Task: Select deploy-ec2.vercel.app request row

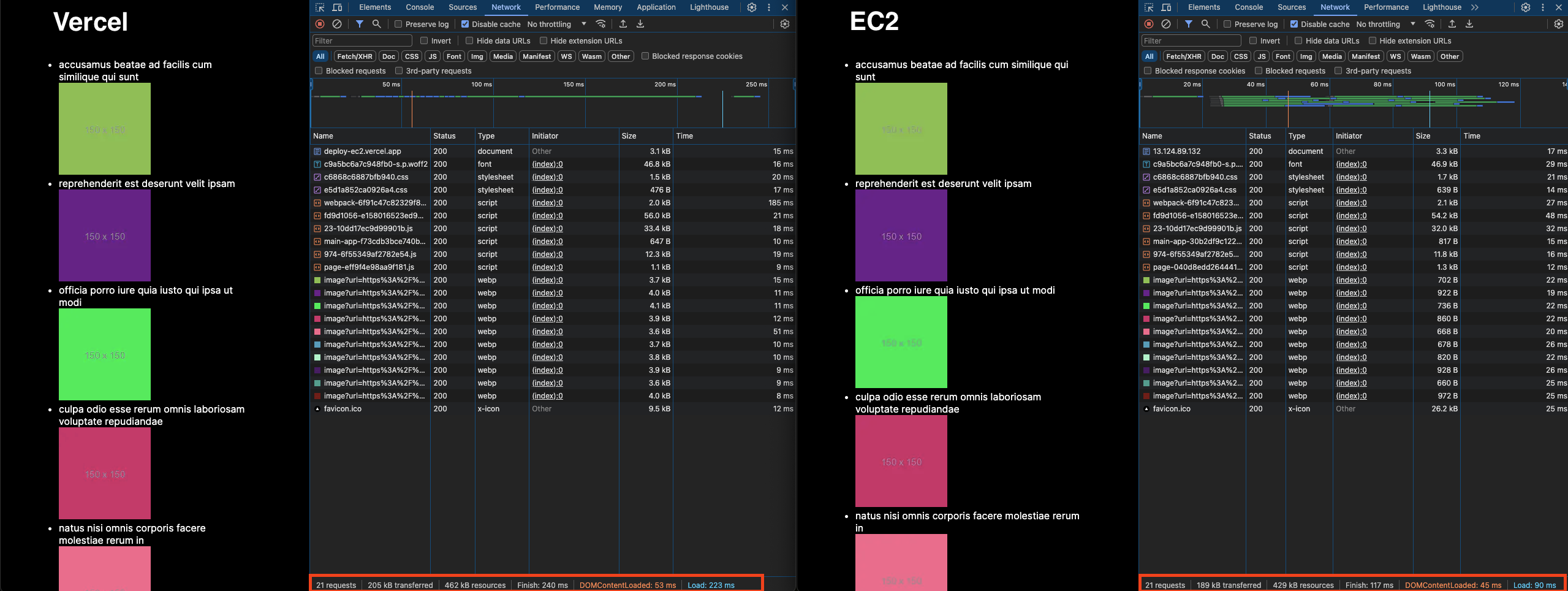Action: click(553, 151)
